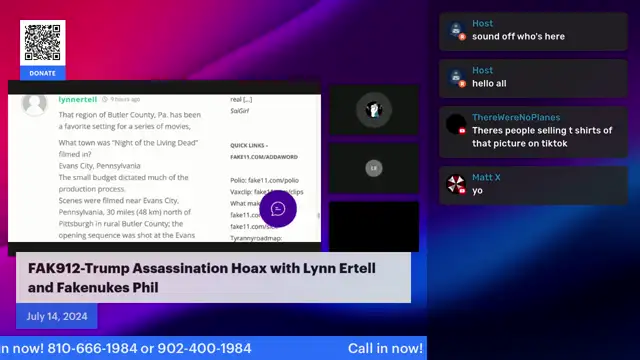Click the QR code donate image
This screenshot has width=640, height=360.
coord(42,42)
